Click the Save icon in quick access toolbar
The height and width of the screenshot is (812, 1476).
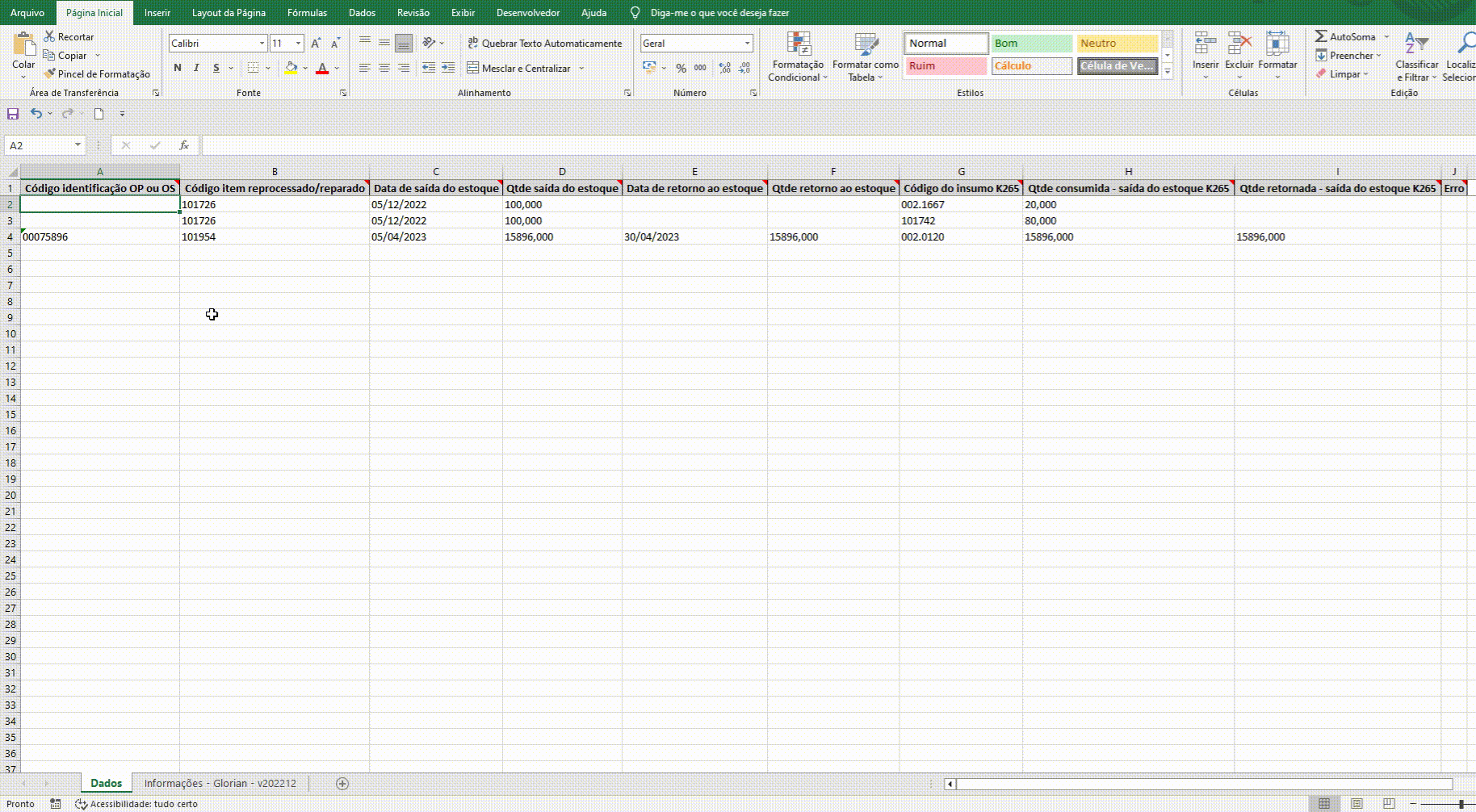[x=13, y=114]
